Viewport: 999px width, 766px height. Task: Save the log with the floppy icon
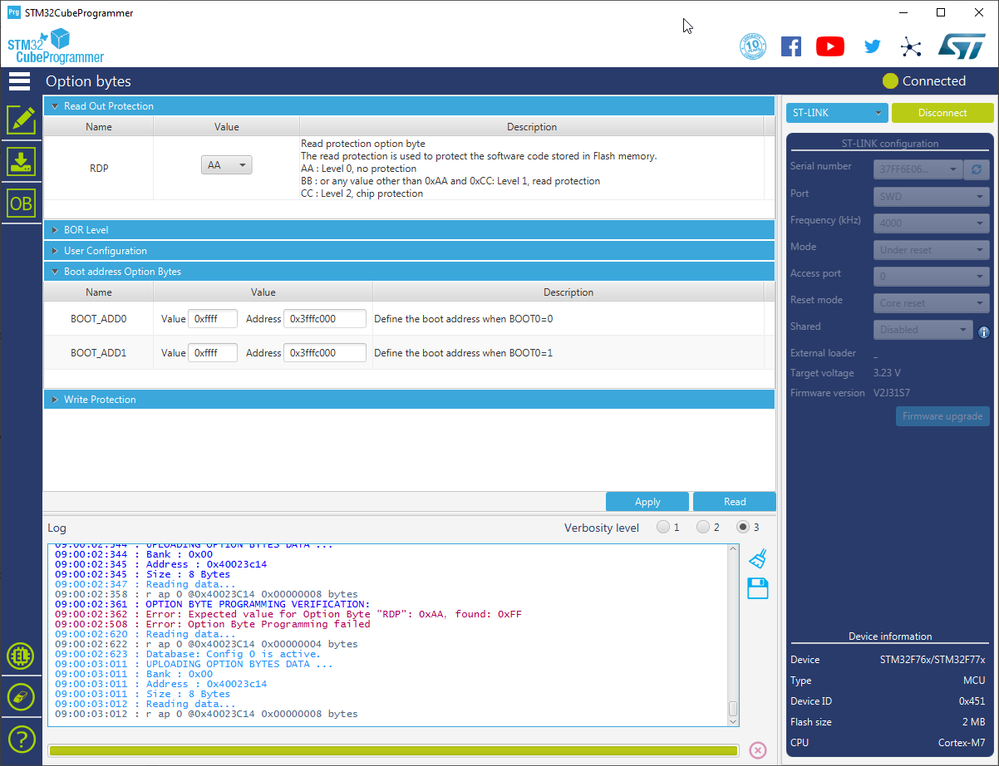pos(757,589)
